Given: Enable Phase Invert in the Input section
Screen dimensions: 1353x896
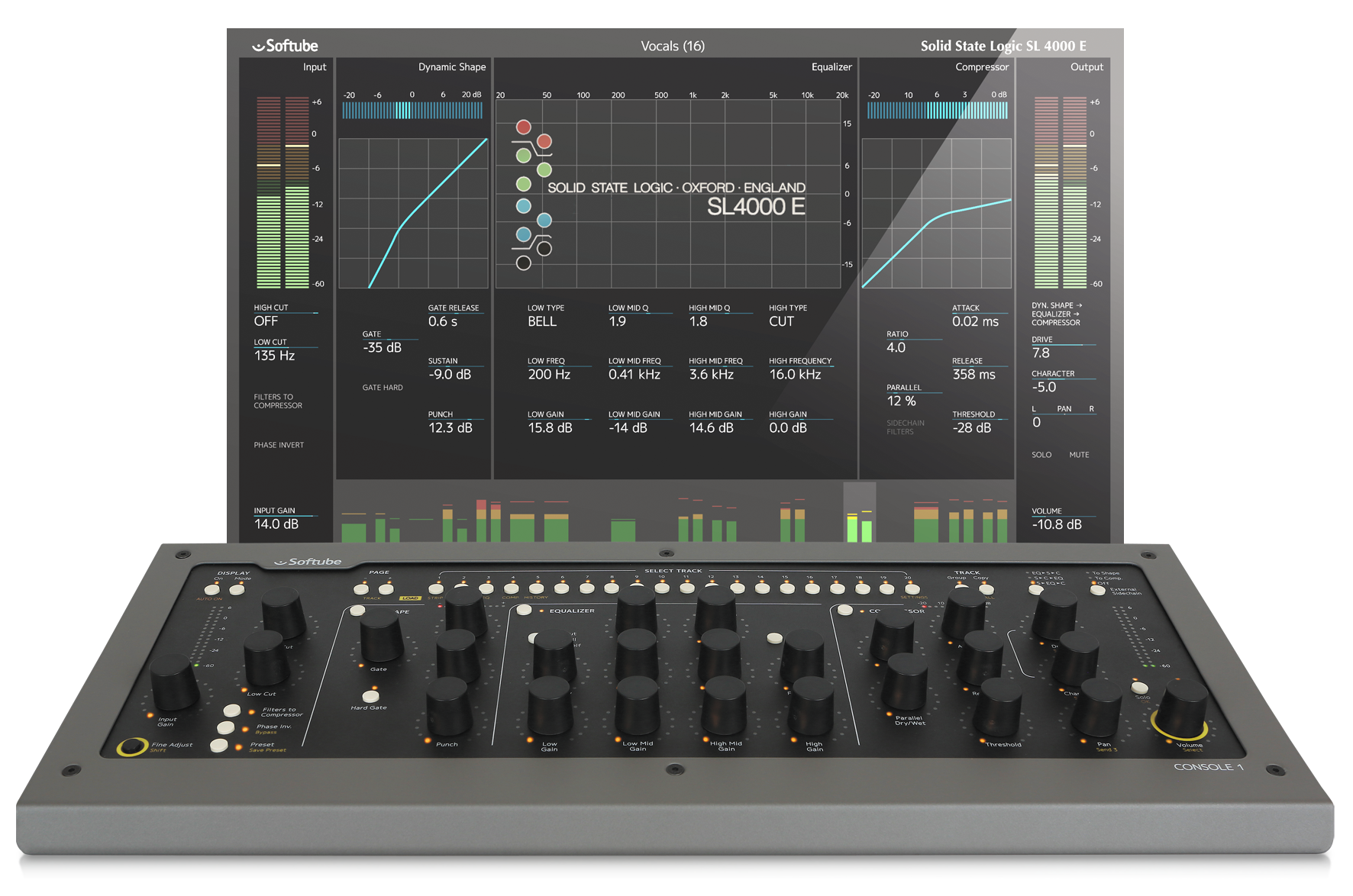Looking at the screenshot, I should point(279,444).
